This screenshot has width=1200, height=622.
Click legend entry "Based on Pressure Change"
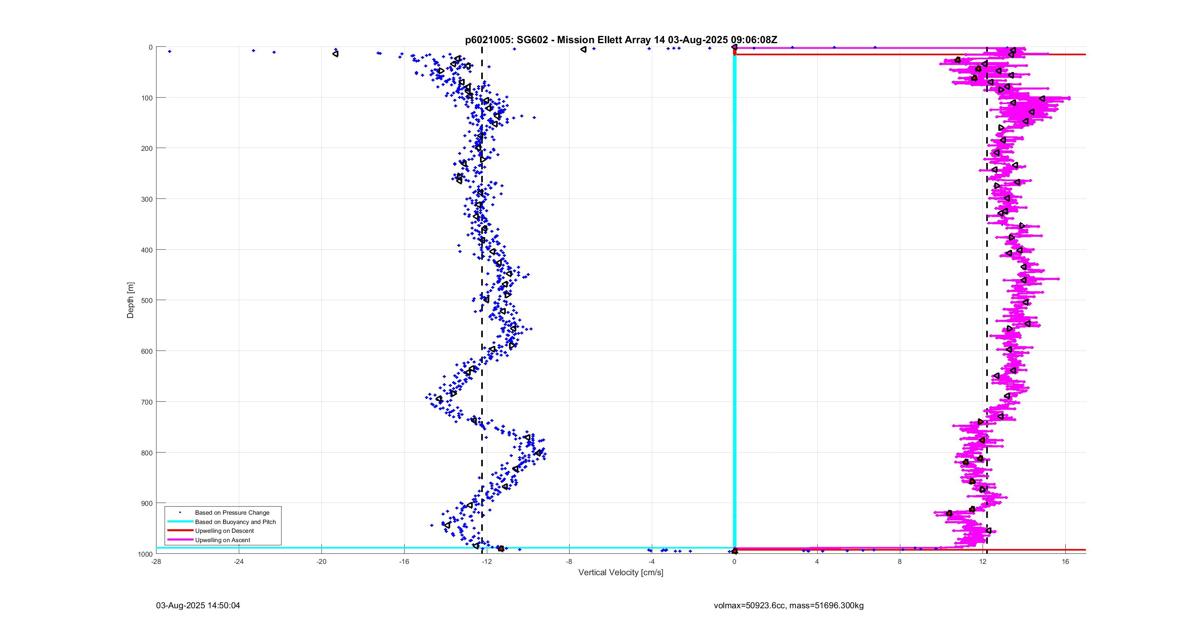pos(232,512)
